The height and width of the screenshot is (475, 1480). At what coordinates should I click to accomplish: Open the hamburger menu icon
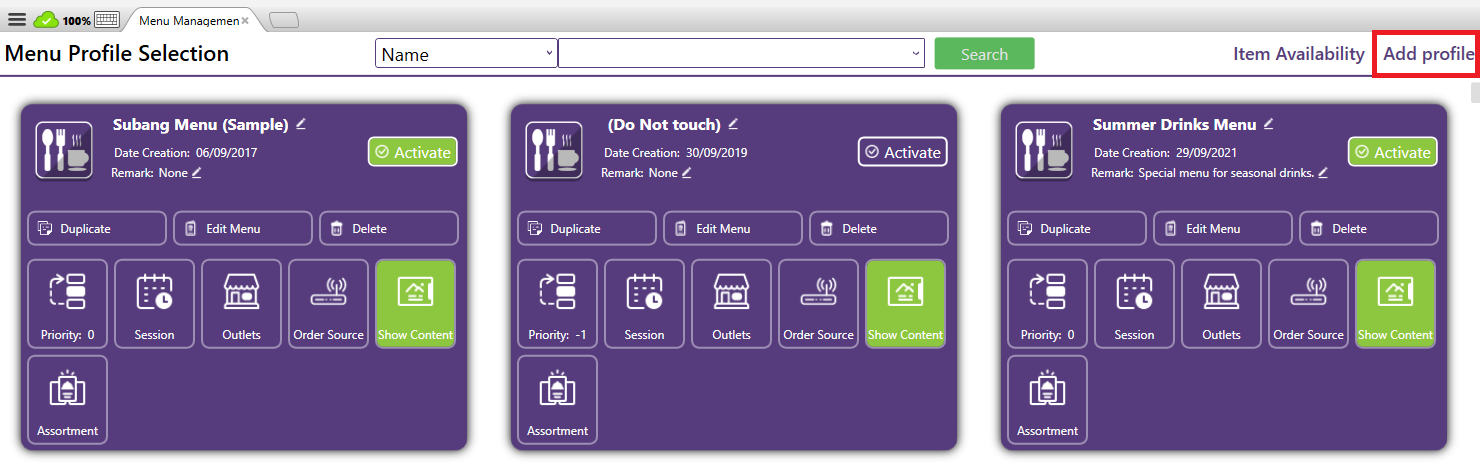click(17, 19)
